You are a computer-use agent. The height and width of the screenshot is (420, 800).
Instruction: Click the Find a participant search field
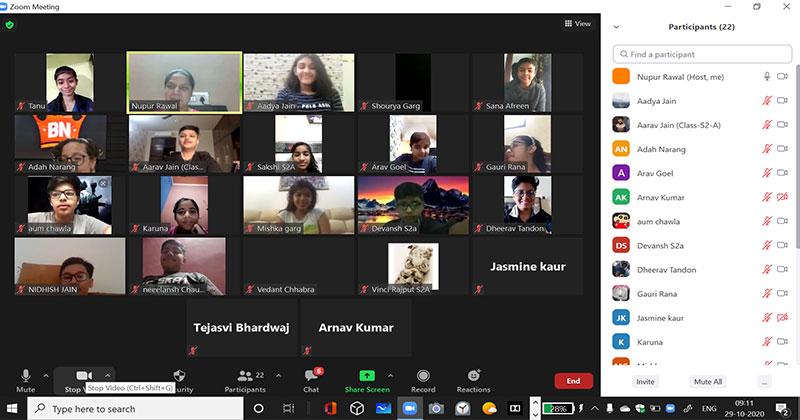click(700, 54)
